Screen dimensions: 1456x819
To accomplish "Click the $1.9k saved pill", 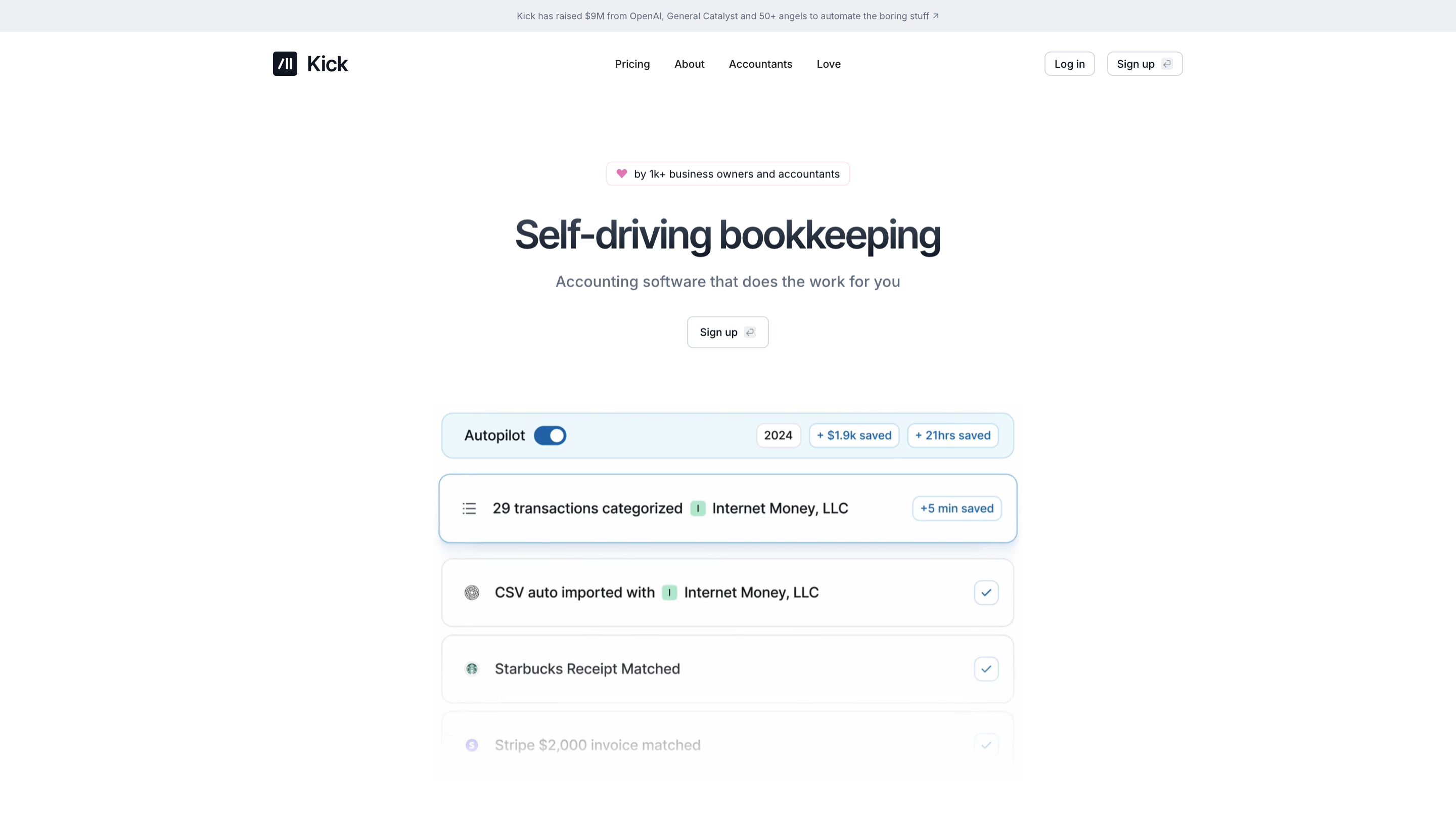I will (853, 435).
